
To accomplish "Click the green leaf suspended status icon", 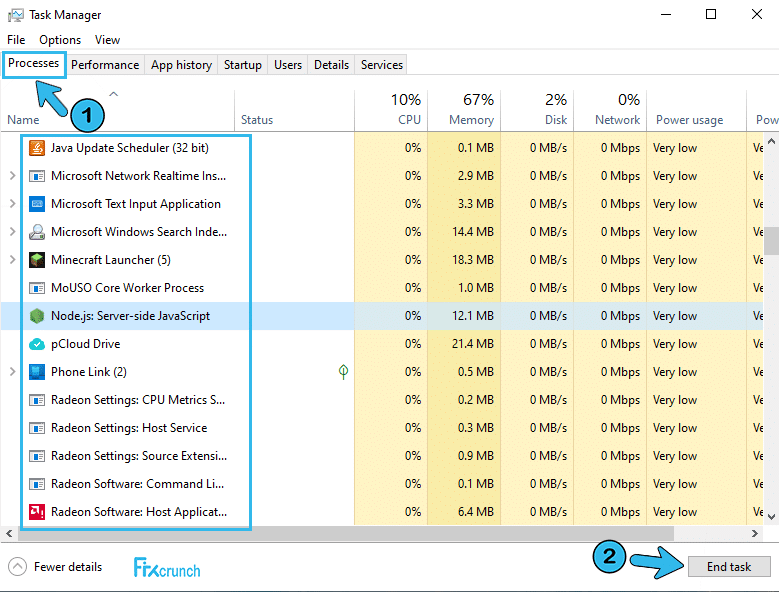I will pyautogui.click(x=343, y=371).
